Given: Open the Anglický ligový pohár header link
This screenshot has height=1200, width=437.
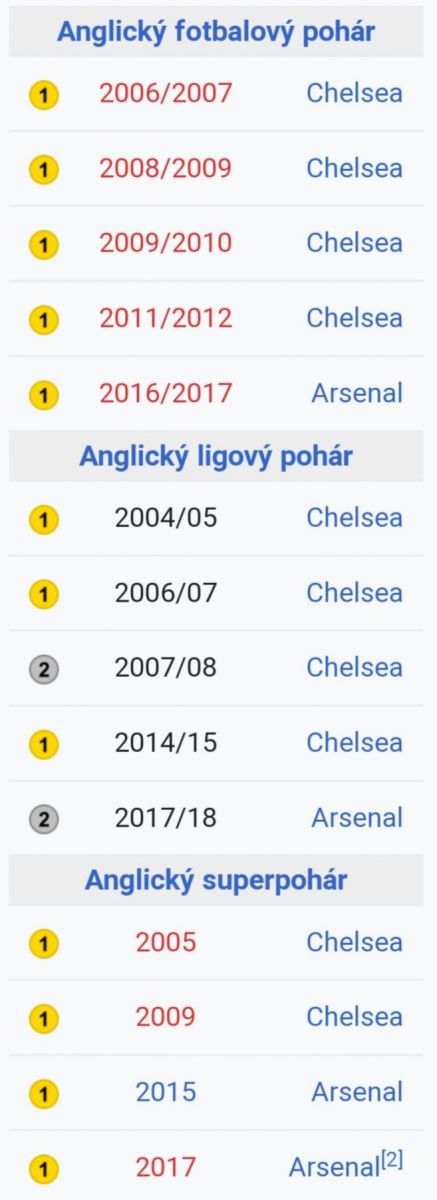Looking at the screenshot, I should pos(216,456).
